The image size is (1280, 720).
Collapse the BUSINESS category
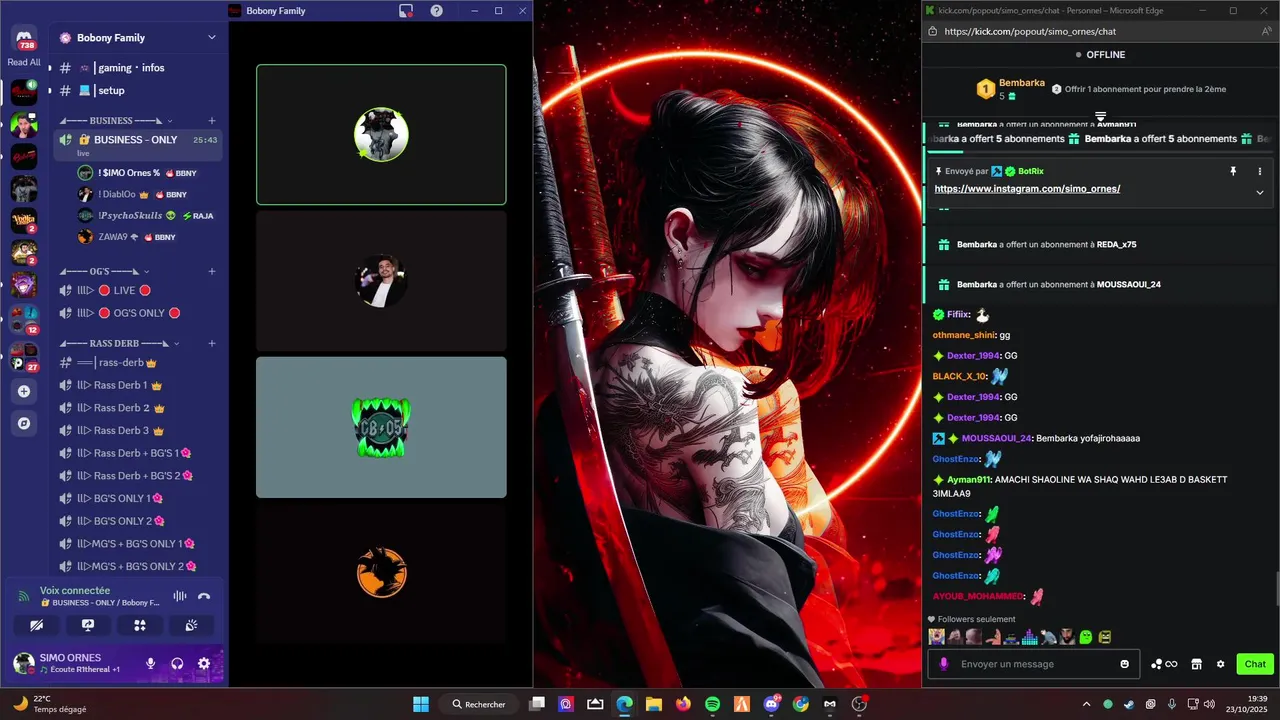pyautogui.click(x=113, y=121)
